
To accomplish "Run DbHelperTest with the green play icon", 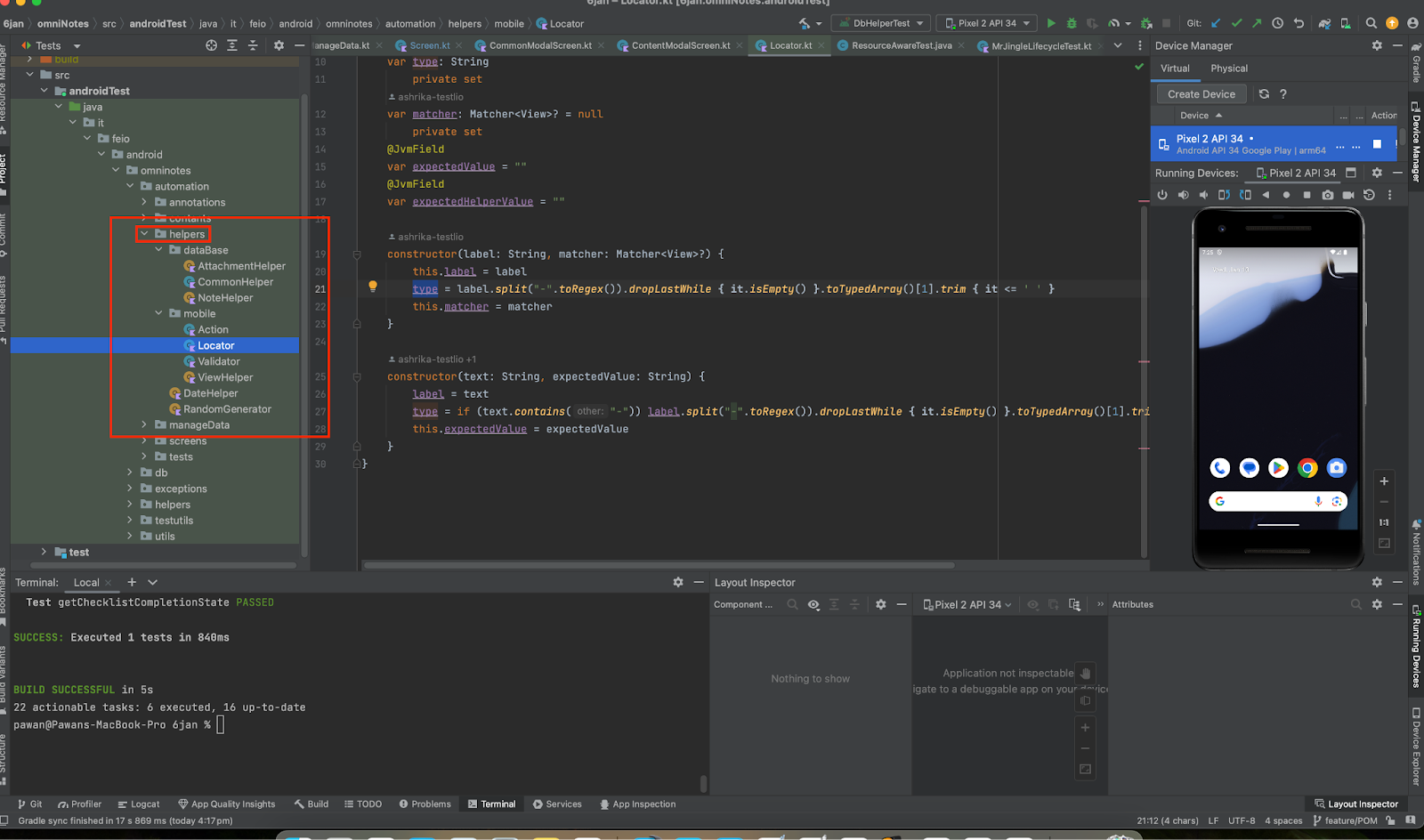I will point(1051,23).
